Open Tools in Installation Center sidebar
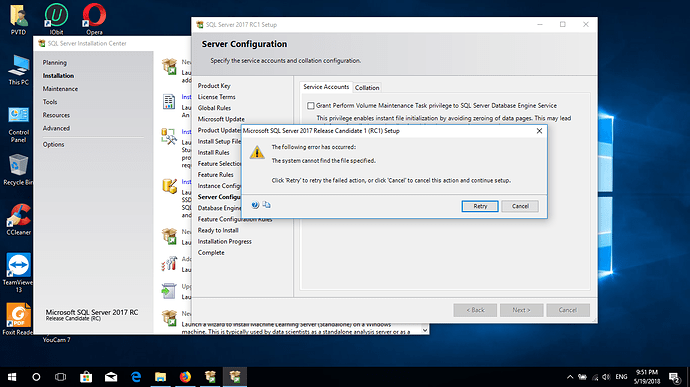The width and height of the screenshot is (690, 387). (x=50, y=102)
